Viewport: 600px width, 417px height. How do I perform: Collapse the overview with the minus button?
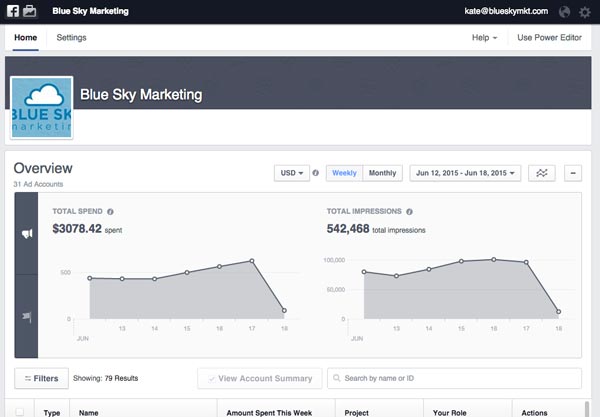pyautogui.click(x=573, y=173)
